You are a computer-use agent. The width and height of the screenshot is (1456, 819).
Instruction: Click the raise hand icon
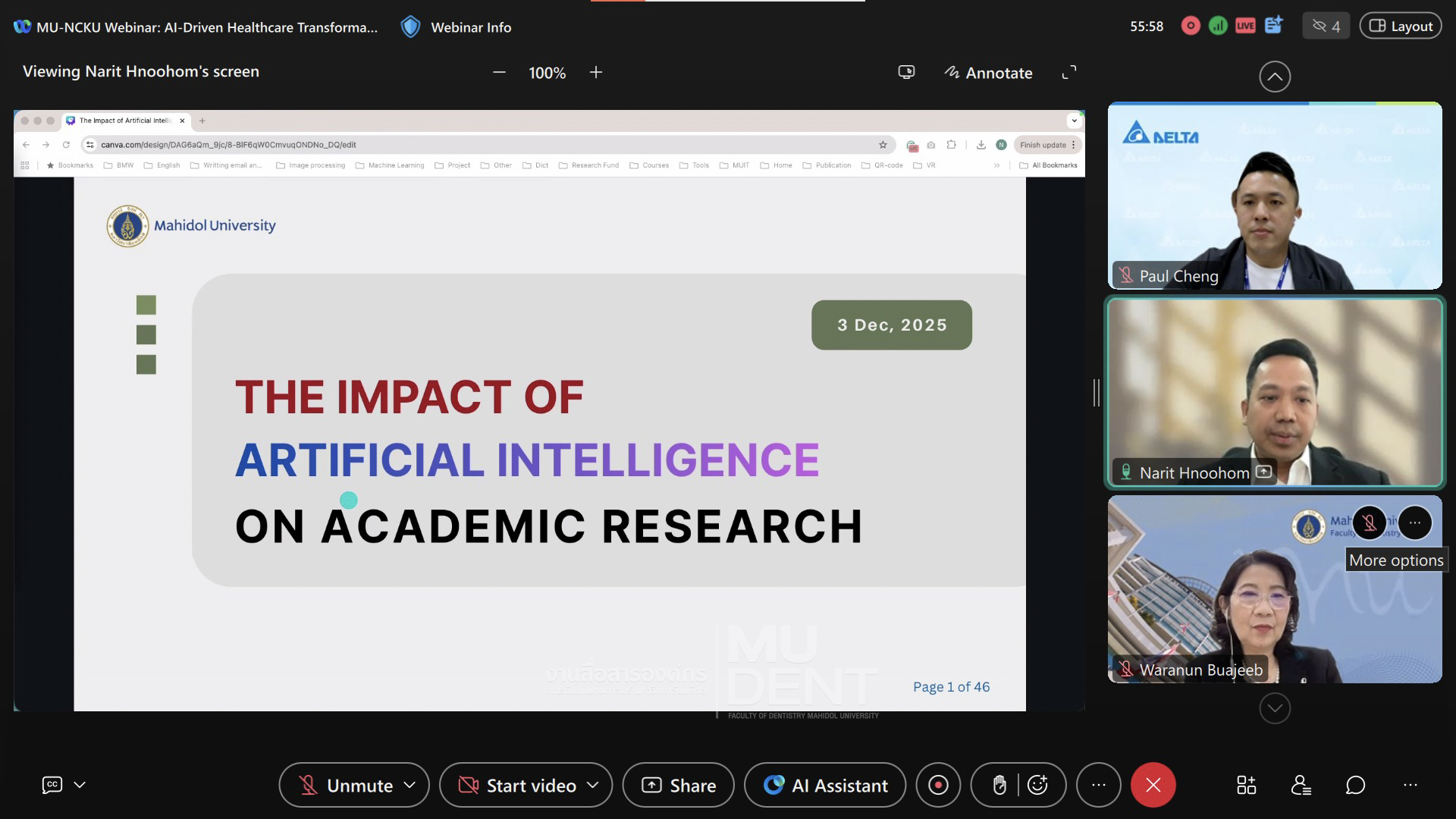pos(999,786)
